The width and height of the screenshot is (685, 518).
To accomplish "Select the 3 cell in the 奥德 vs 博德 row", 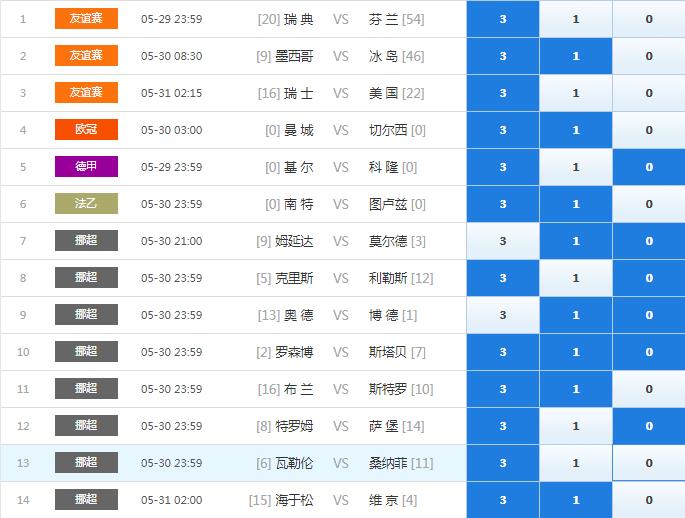I will coord(502,315).
